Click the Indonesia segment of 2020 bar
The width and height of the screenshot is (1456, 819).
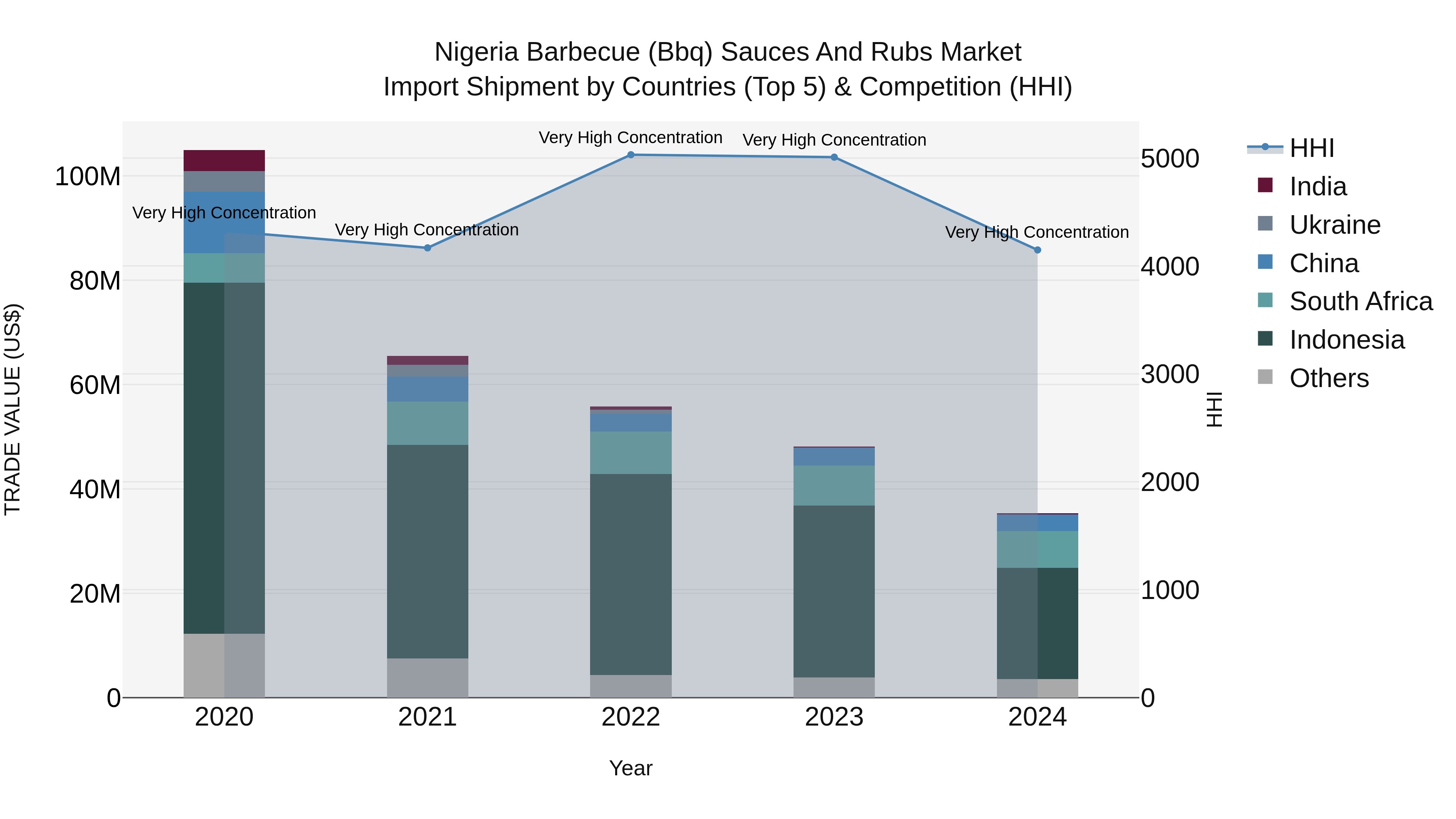coord(224,458)
